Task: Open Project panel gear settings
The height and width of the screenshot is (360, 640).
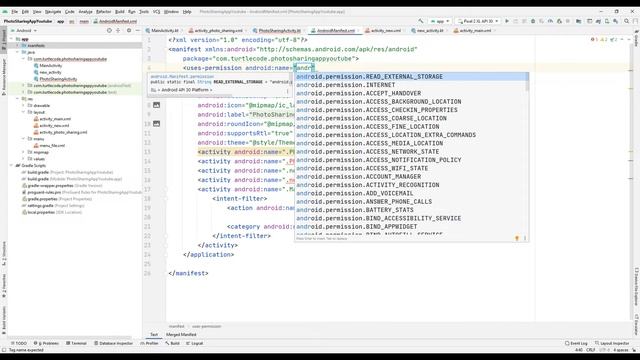Action: pyautogui.click(x=129, y=31)
